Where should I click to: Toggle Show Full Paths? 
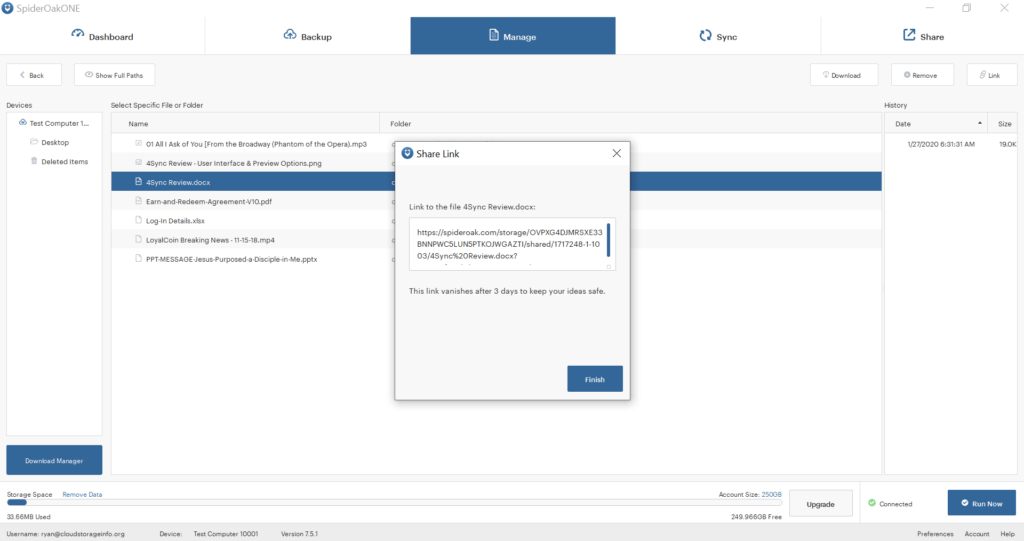tap(114, 74)
